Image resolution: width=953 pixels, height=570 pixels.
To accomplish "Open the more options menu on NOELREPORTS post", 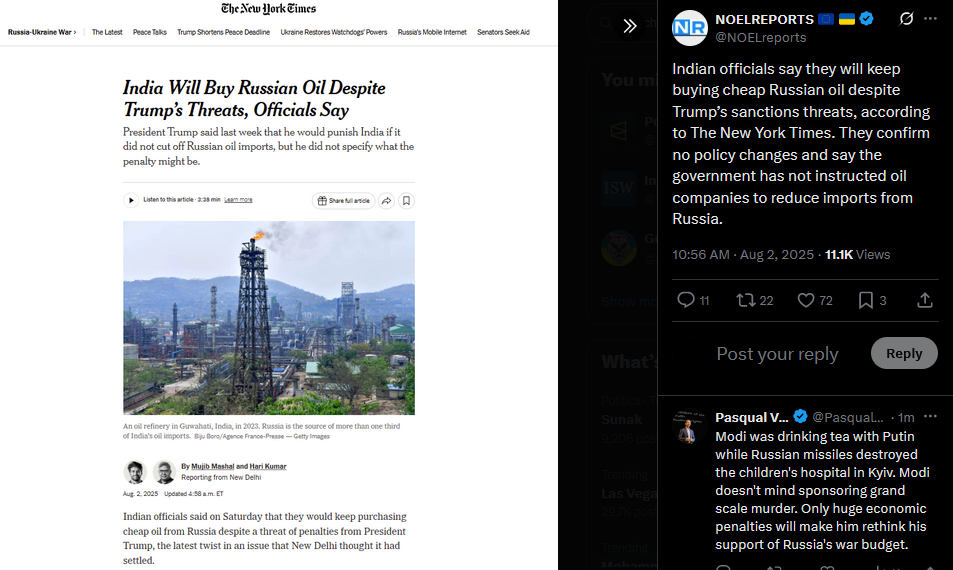I will 931,19.
